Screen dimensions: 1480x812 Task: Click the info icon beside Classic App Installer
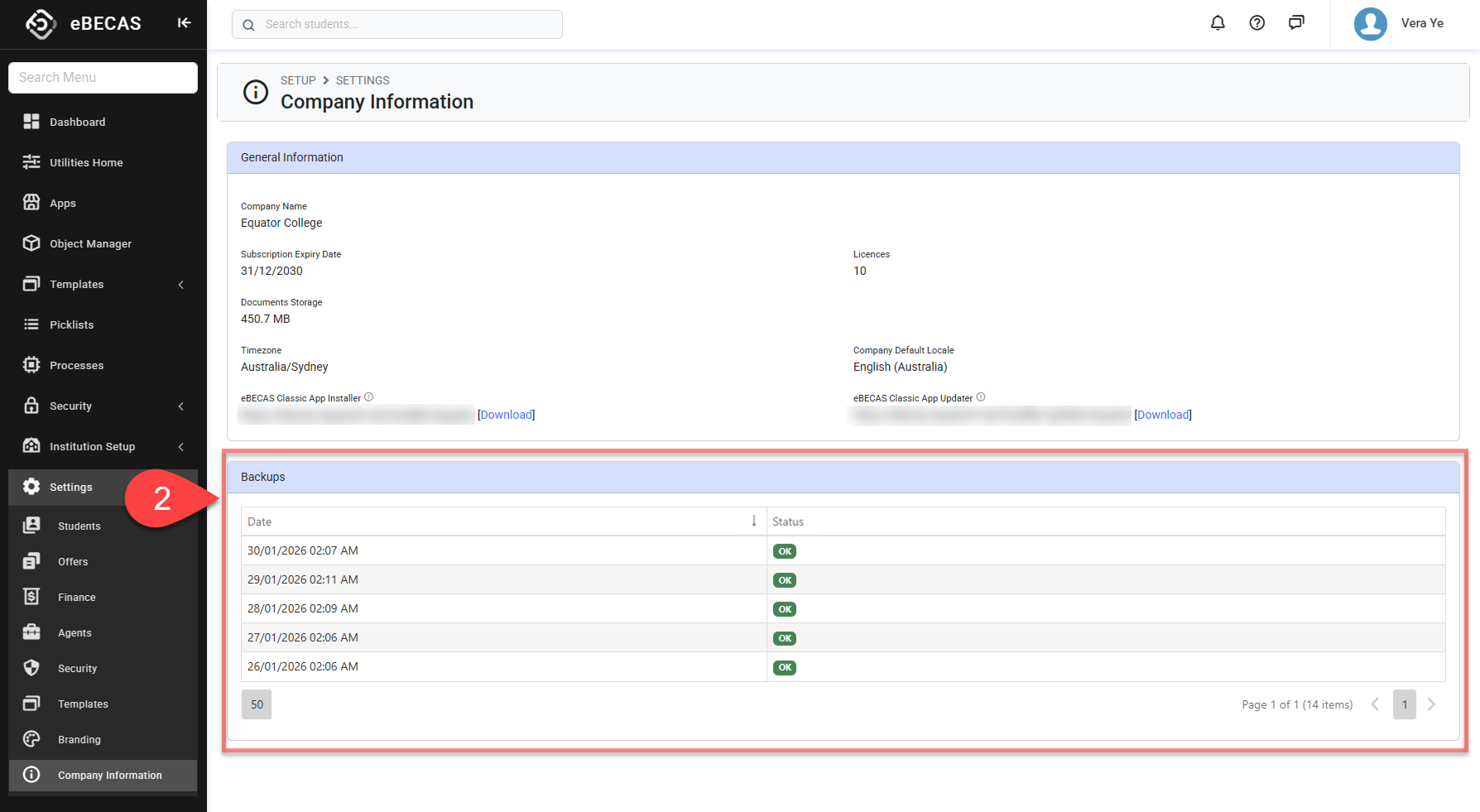[x=369, y=397]
